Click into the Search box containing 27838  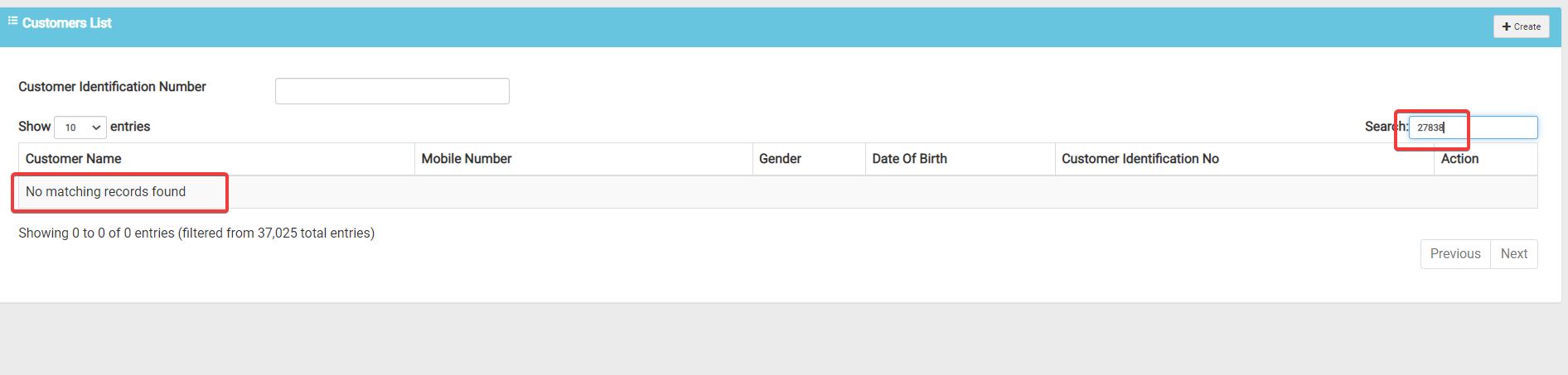1474,127
